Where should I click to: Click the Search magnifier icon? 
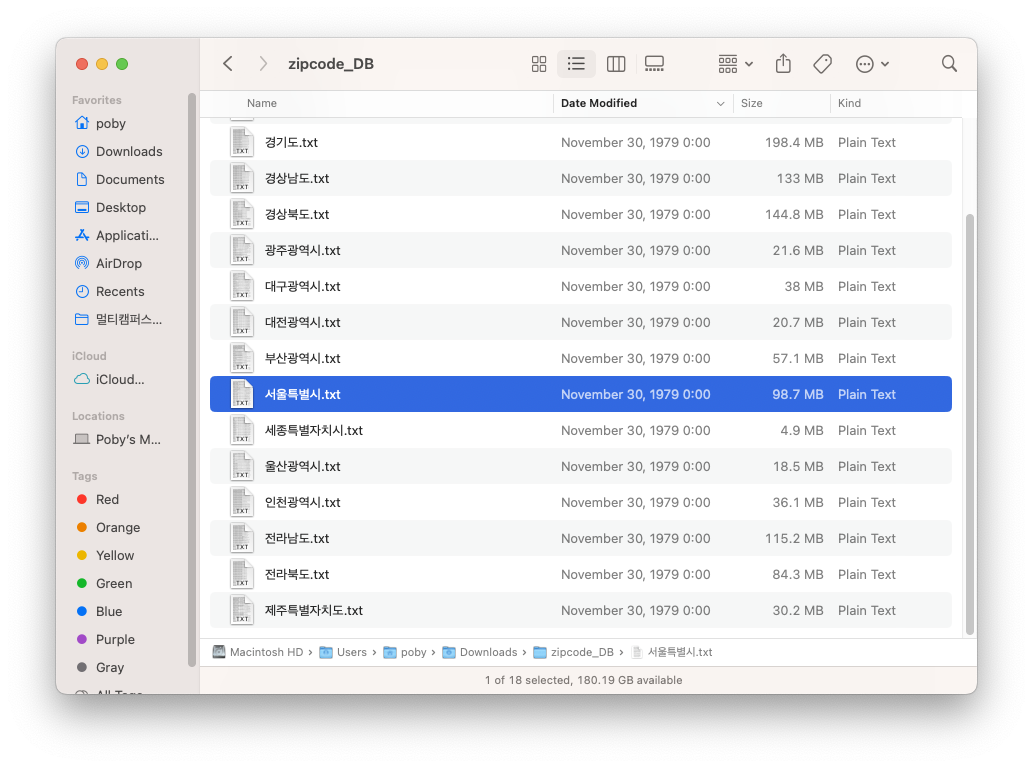click(x=949, y=64)
